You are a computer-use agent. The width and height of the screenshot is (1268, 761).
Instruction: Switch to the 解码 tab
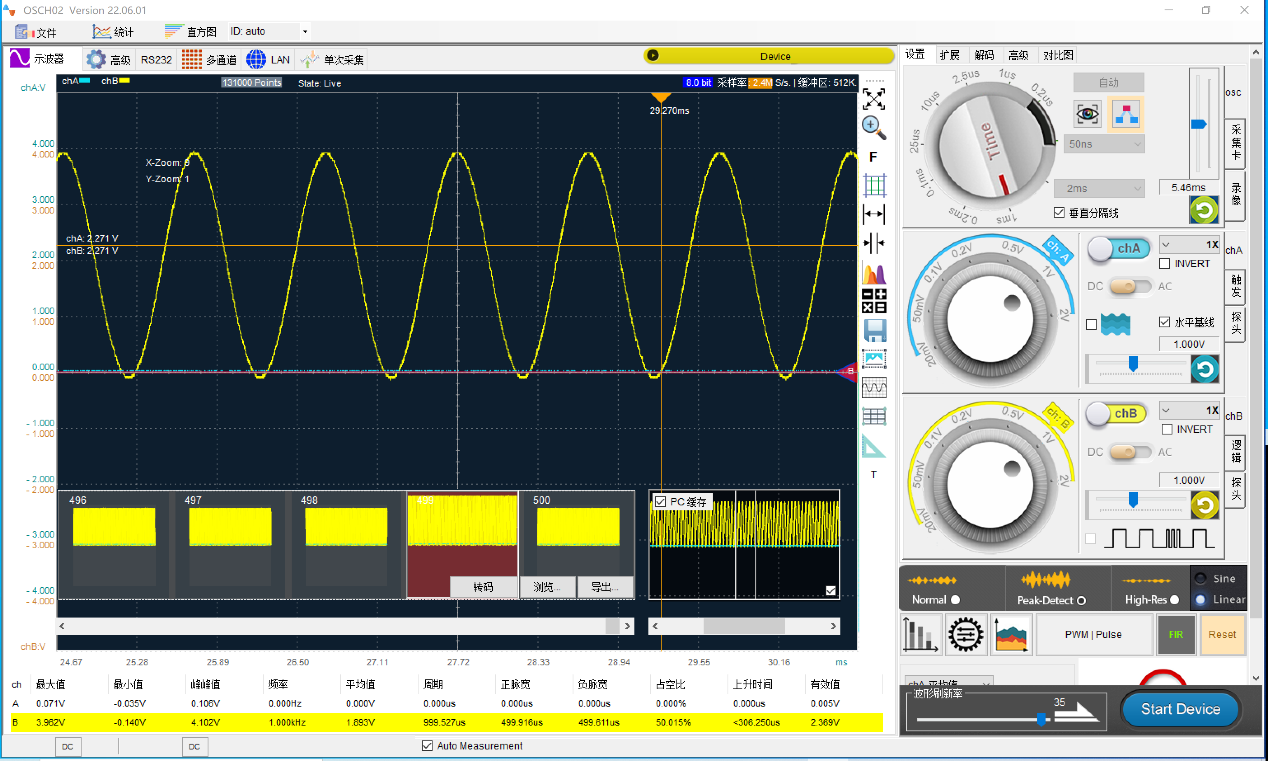pyautogui.click(x=984, y=55)
